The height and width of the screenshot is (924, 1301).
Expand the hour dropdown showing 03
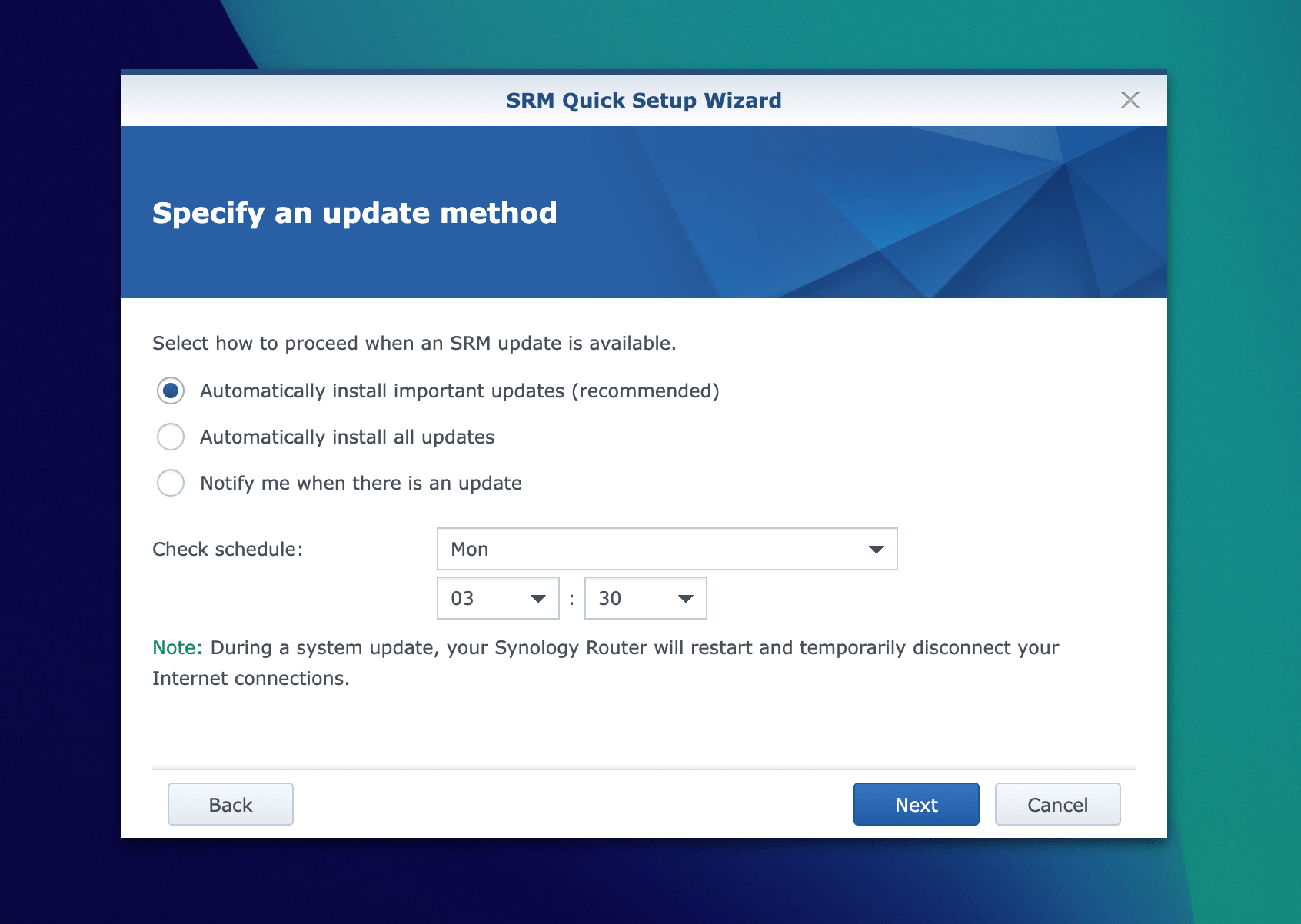497,598
